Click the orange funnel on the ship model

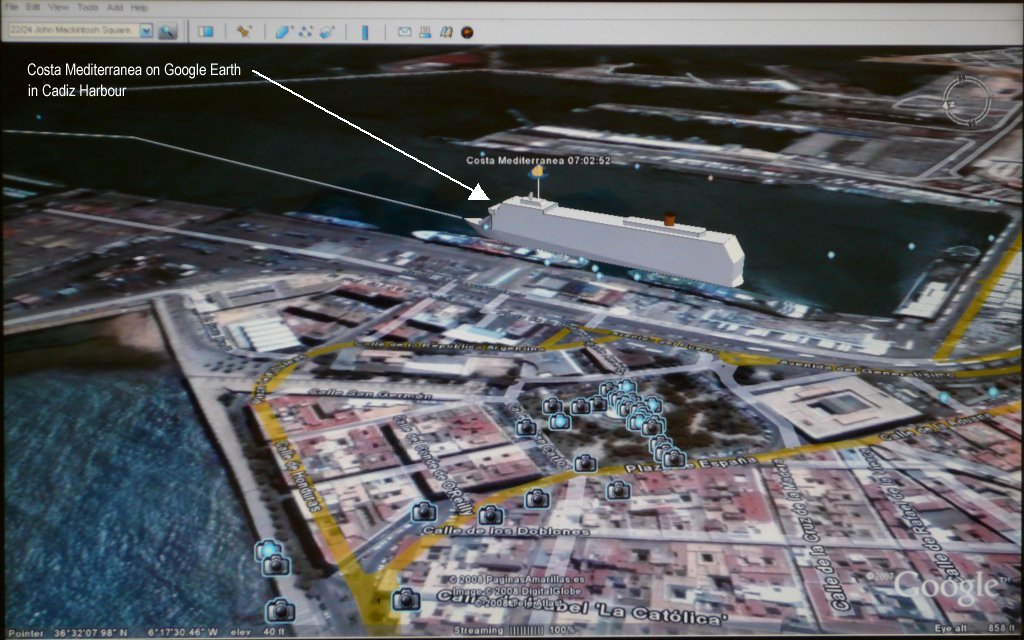669,219
